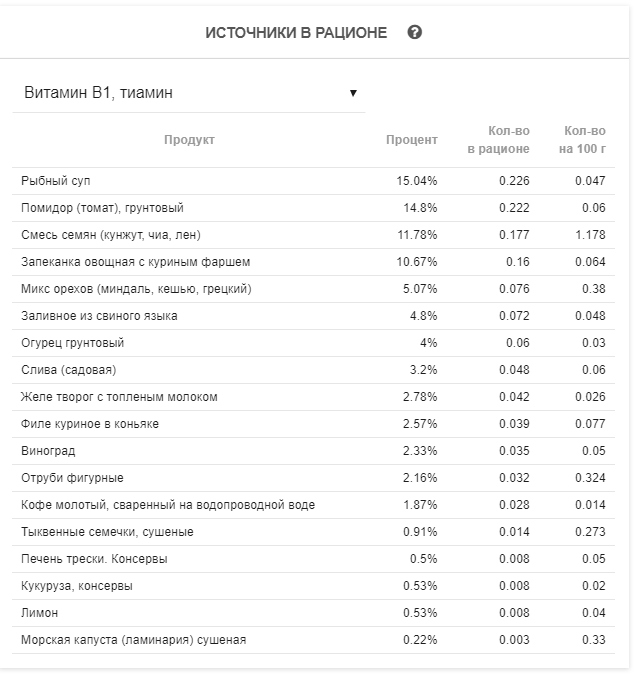Click Микс орехов (миндаль, кешью, грецкий)
Viewport: 637px width, 675px height.
136,289
